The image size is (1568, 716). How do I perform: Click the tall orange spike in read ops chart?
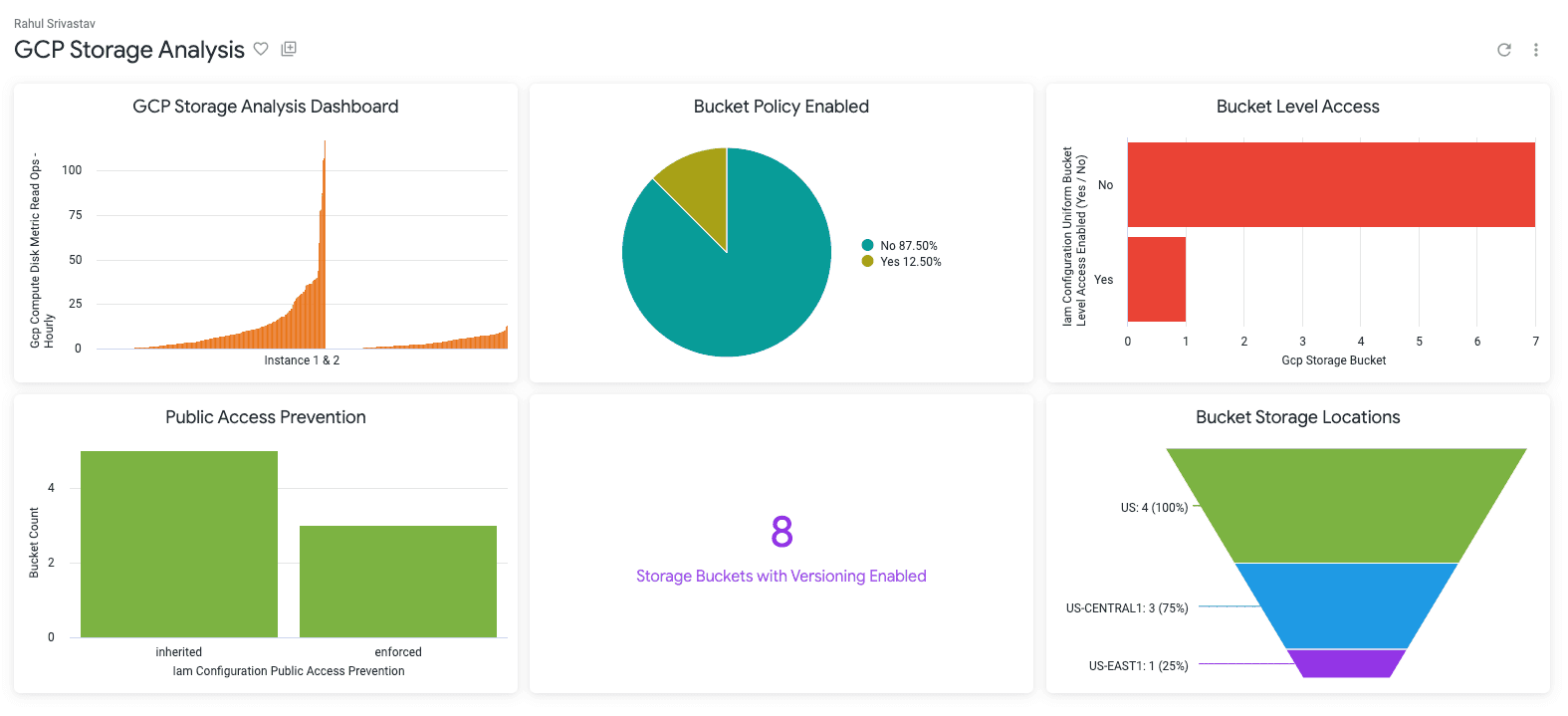click(324, 244)
